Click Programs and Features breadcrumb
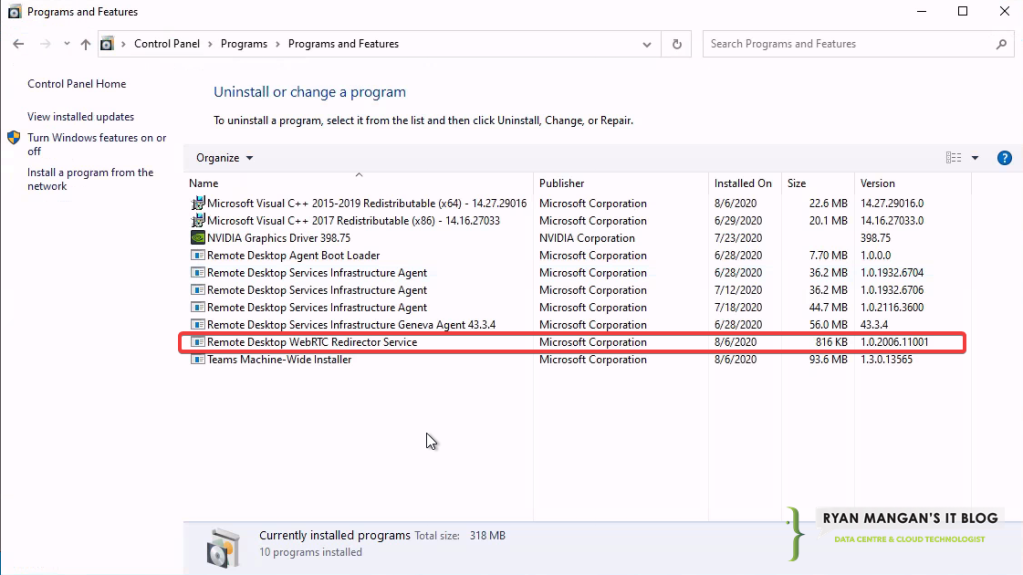This screenshot has height=575, width=1023. pos(343,44)
